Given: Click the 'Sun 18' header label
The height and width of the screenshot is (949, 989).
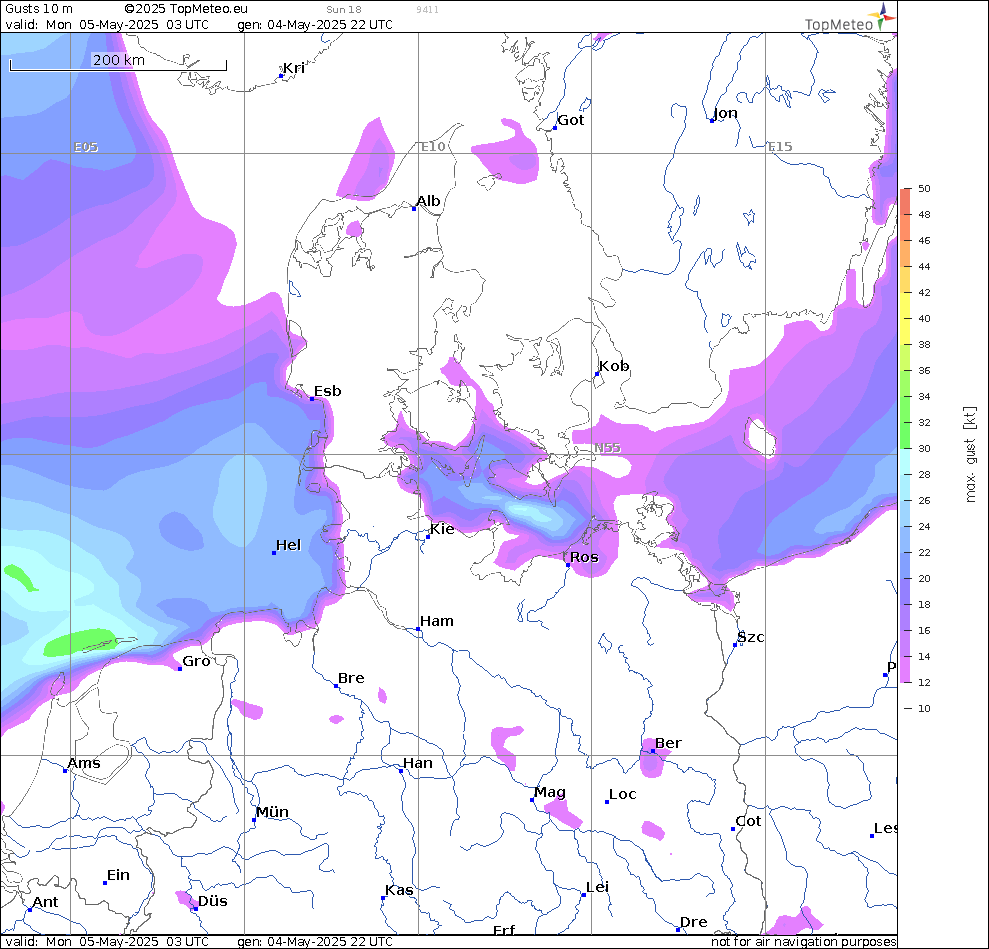Looking at the screenshot, I should click(344, 9).
